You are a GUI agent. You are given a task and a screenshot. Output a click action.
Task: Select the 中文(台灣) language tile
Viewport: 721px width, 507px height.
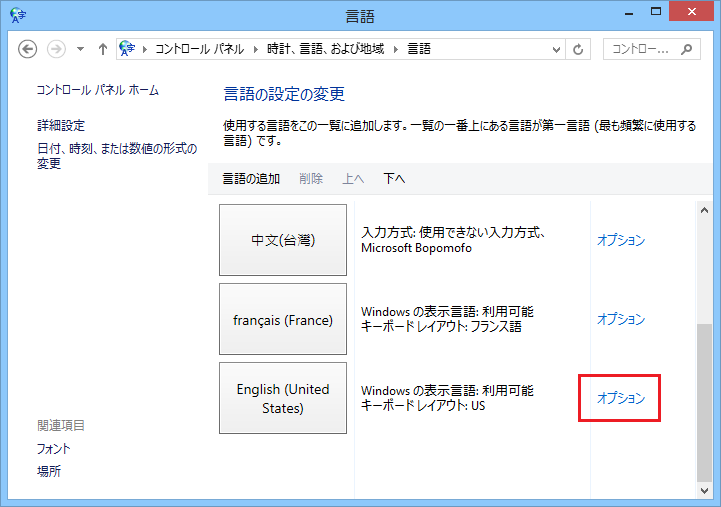[x=283, y=240]
